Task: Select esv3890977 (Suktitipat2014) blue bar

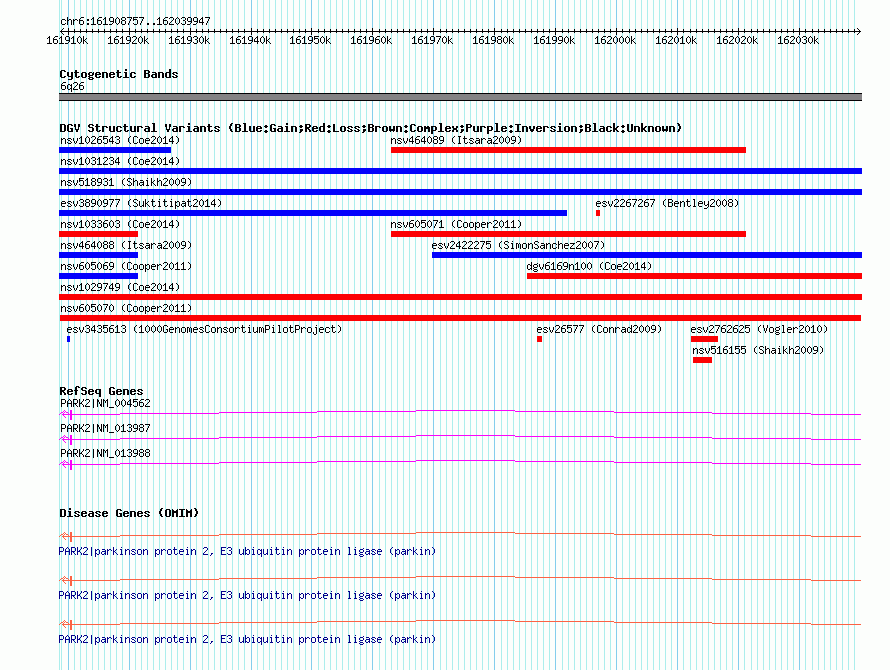Action: click(313, 213)
